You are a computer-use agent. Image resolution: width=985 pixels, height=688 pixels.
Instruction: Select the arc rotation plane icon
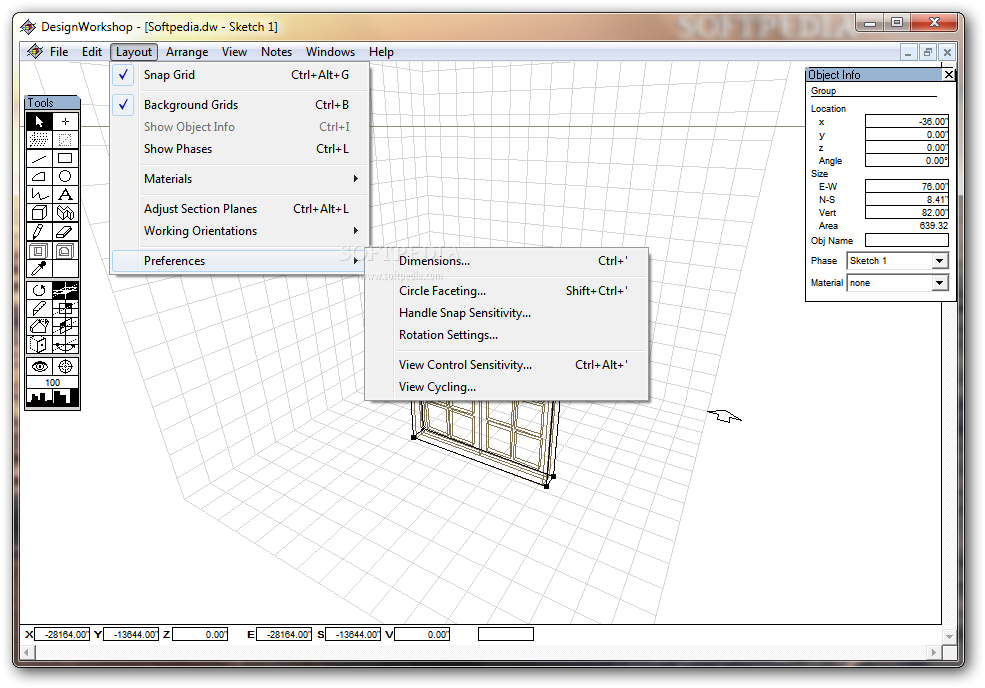click(65, 344)
